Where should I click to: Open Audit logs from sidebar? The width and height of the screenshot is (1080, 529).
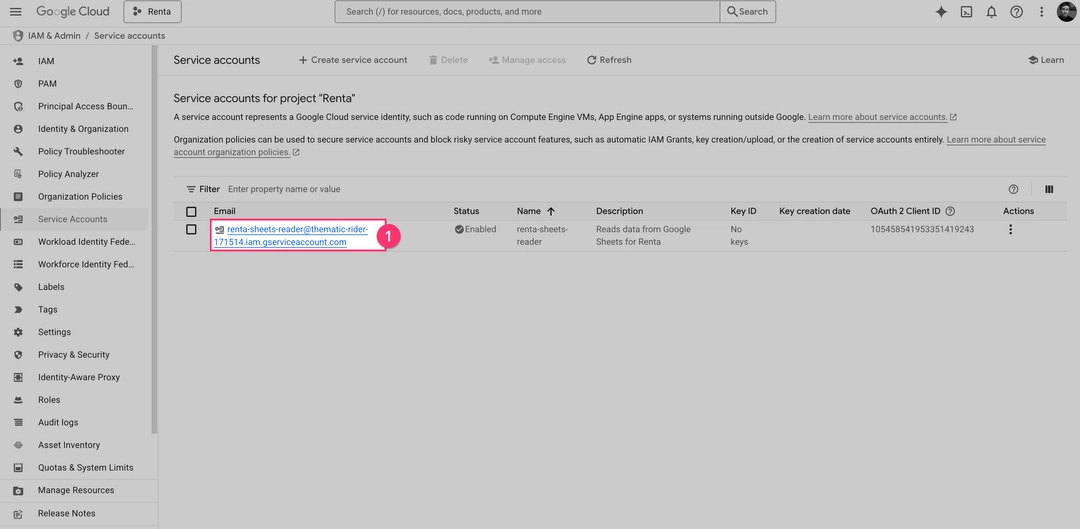tap(58, 422)
